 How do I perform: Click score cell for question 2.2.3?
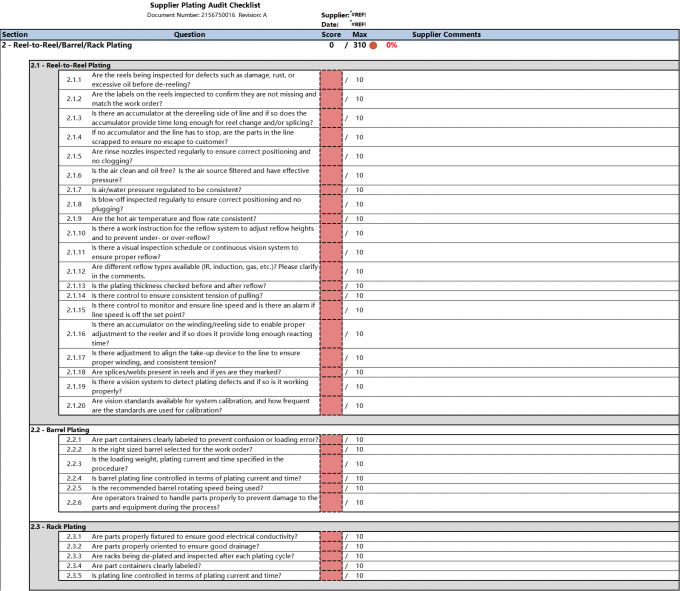coord(331,464)
